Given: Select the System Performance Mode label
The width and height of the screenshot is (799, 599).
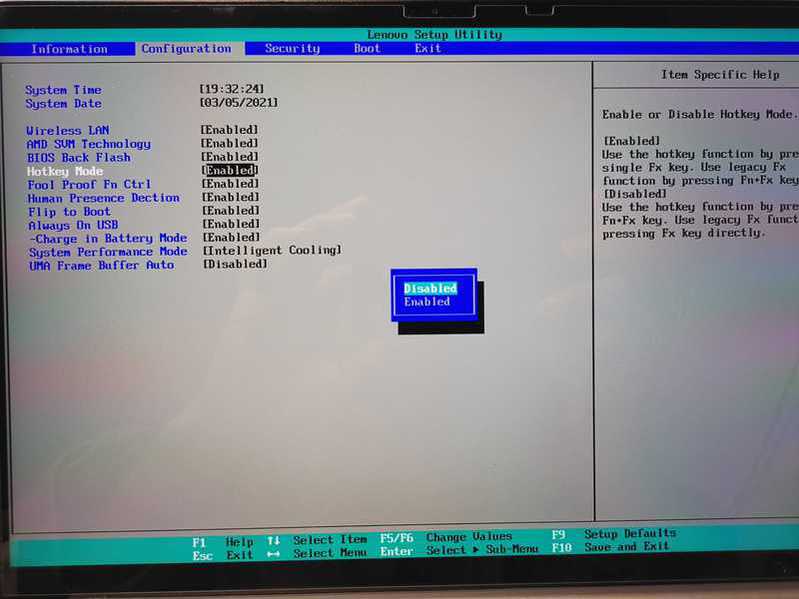Looking at the screenshot, I should 109,252.
